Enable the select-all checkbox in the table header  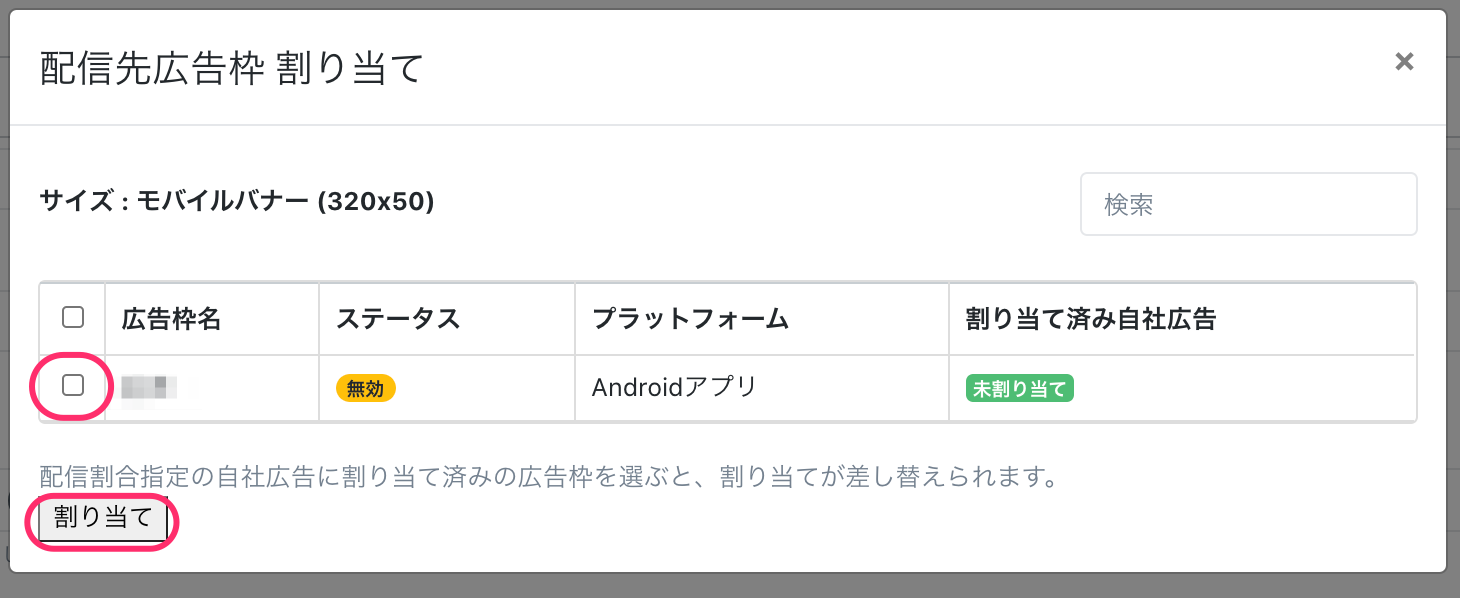pyautogui.click(x=71, y=317)
